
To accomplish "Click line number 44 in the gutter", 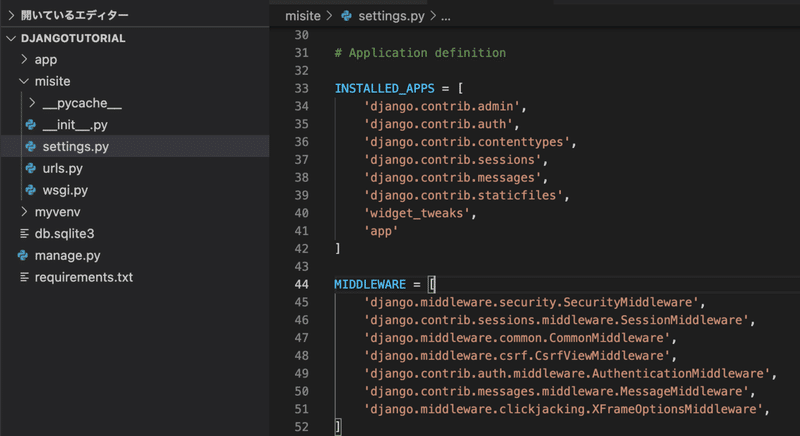I will (x=302, y=285).
